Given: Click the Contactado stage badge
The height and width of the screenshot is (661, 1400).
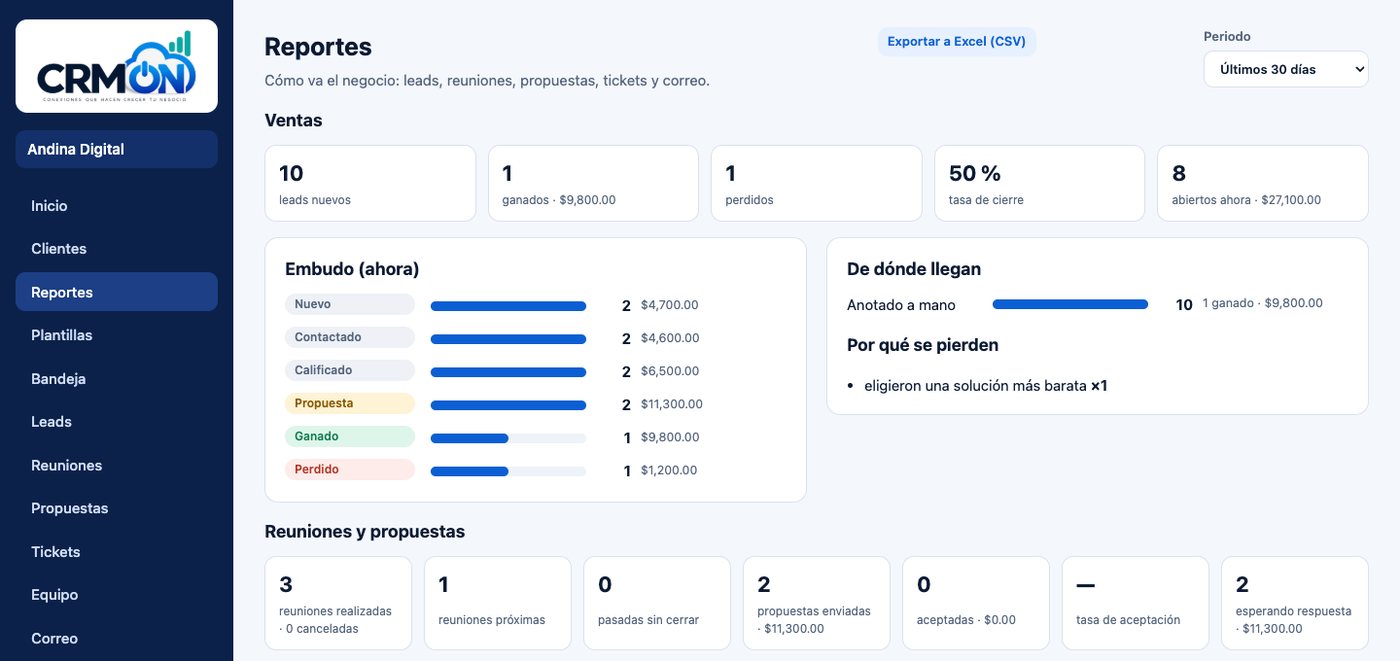Looking at the screenshot, I should point(350,337).
